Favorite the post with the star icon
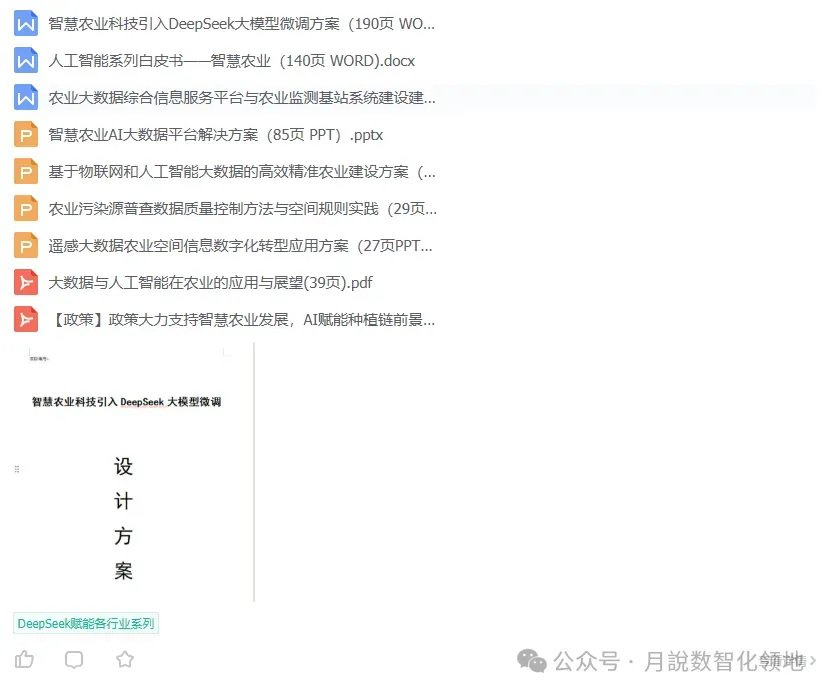830x694 pixels. pyautogui.click(x=125, y=660)
